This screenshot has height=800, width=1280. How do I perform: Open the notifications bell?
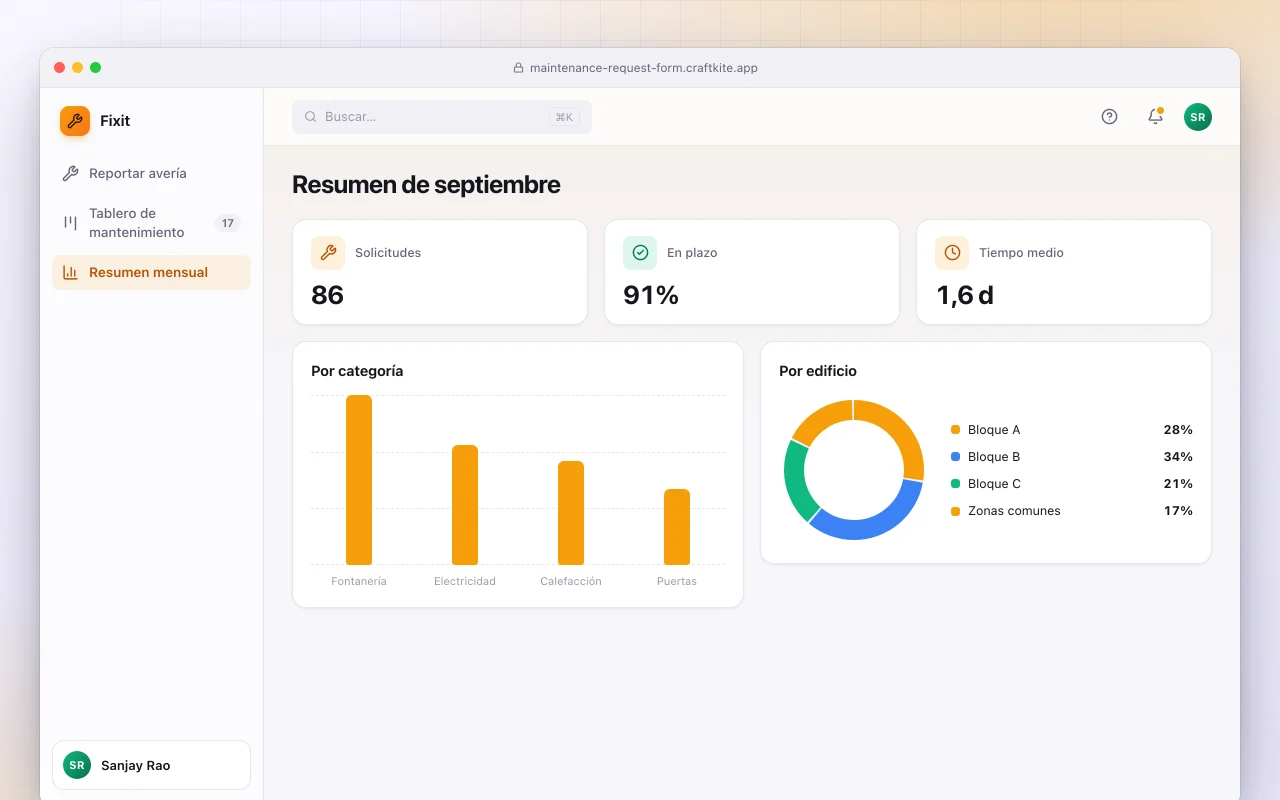click(1155, 116)
